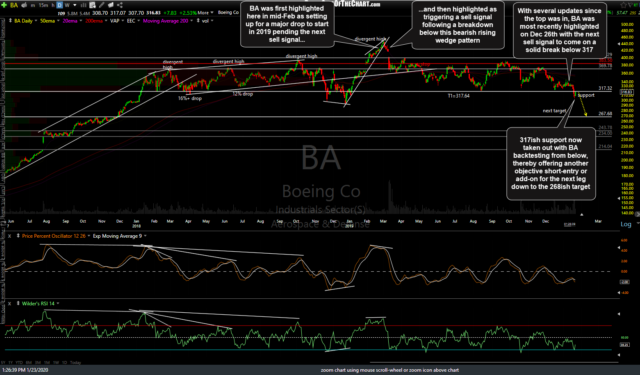
Task: Select the hourly (h) interval
Action: 52,5
